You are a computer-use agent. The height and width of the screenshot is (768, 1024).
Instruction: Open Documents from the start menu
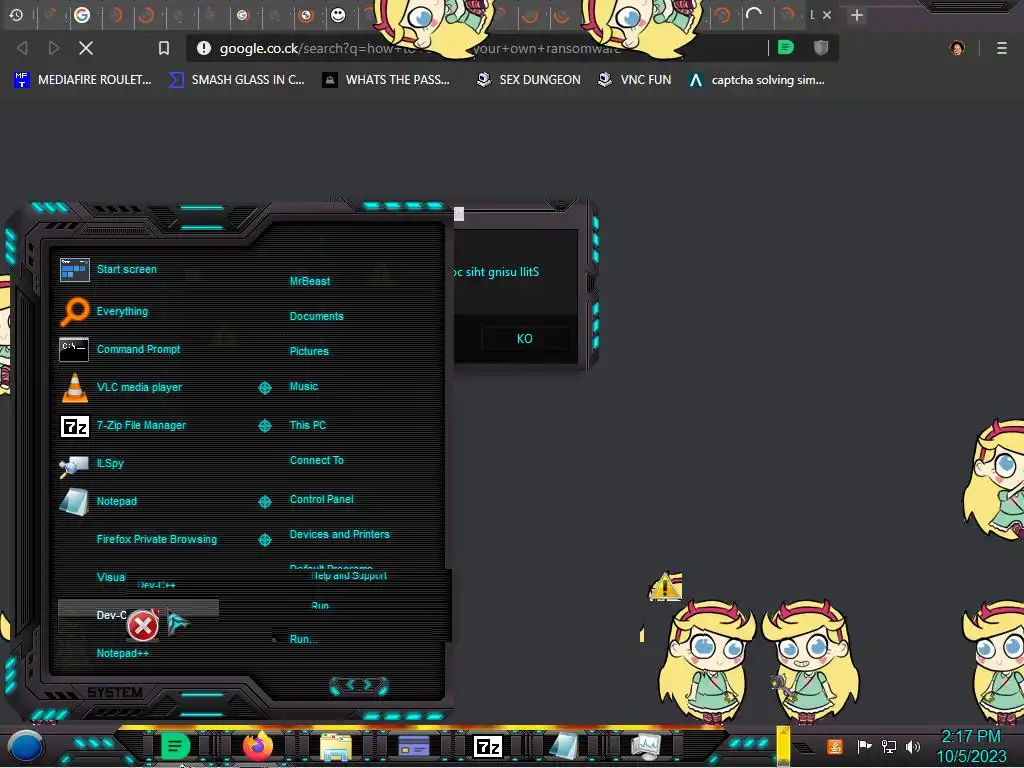tap(316, 316)
